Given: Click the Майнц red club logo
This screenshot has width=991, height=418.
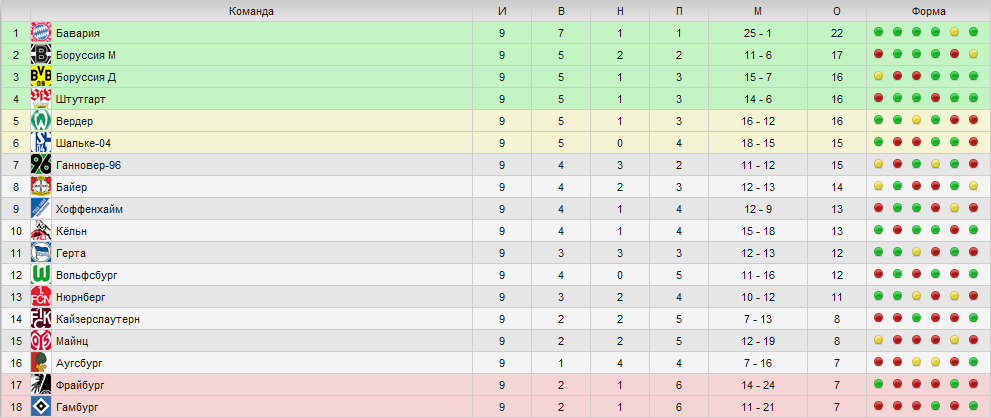Looking at the screenshot, I should (41, 341).
